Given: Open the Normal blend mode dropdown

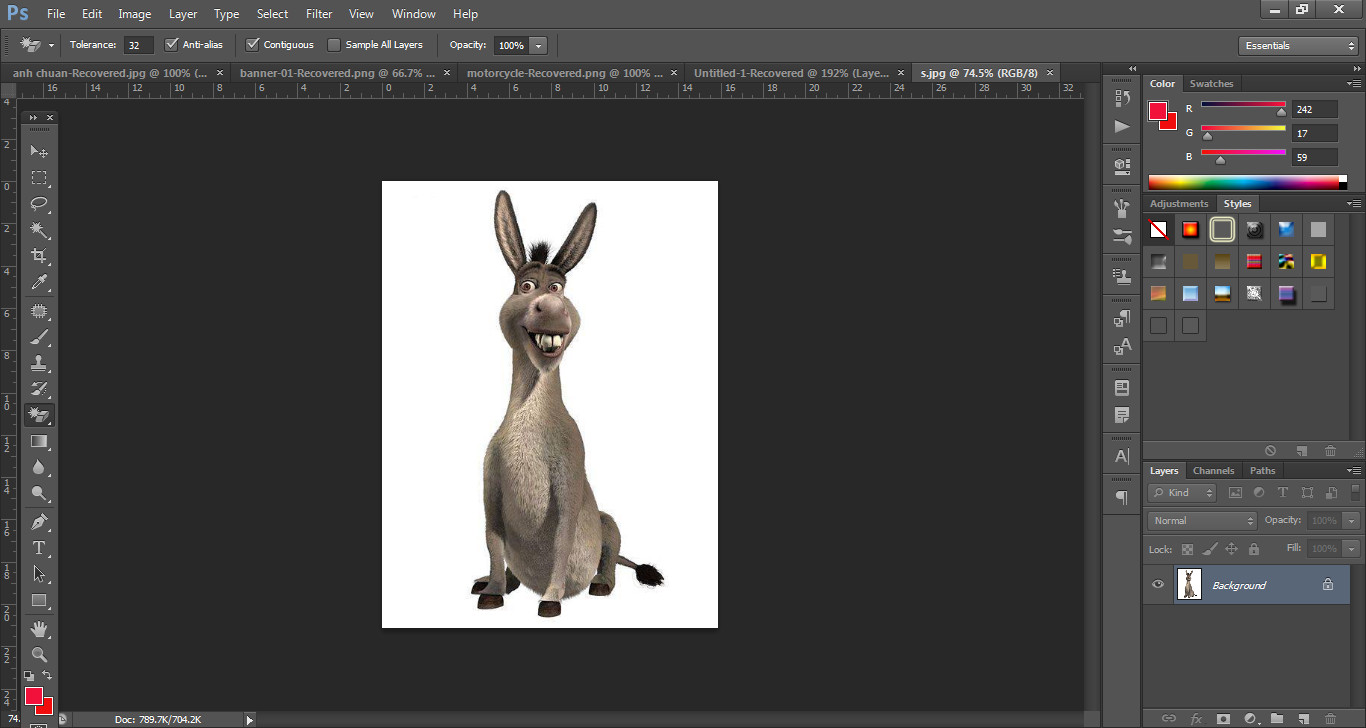Looking at the screenshot, I should [x=1202, y=520].
